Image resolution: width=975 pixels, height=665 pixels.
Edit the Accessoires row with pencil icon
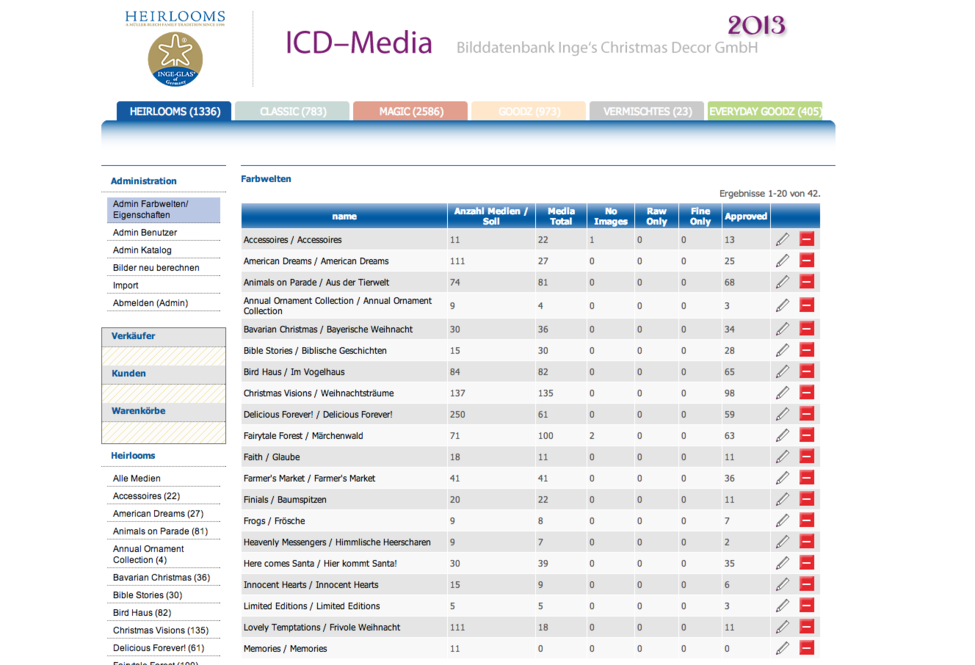coord(782,239)
